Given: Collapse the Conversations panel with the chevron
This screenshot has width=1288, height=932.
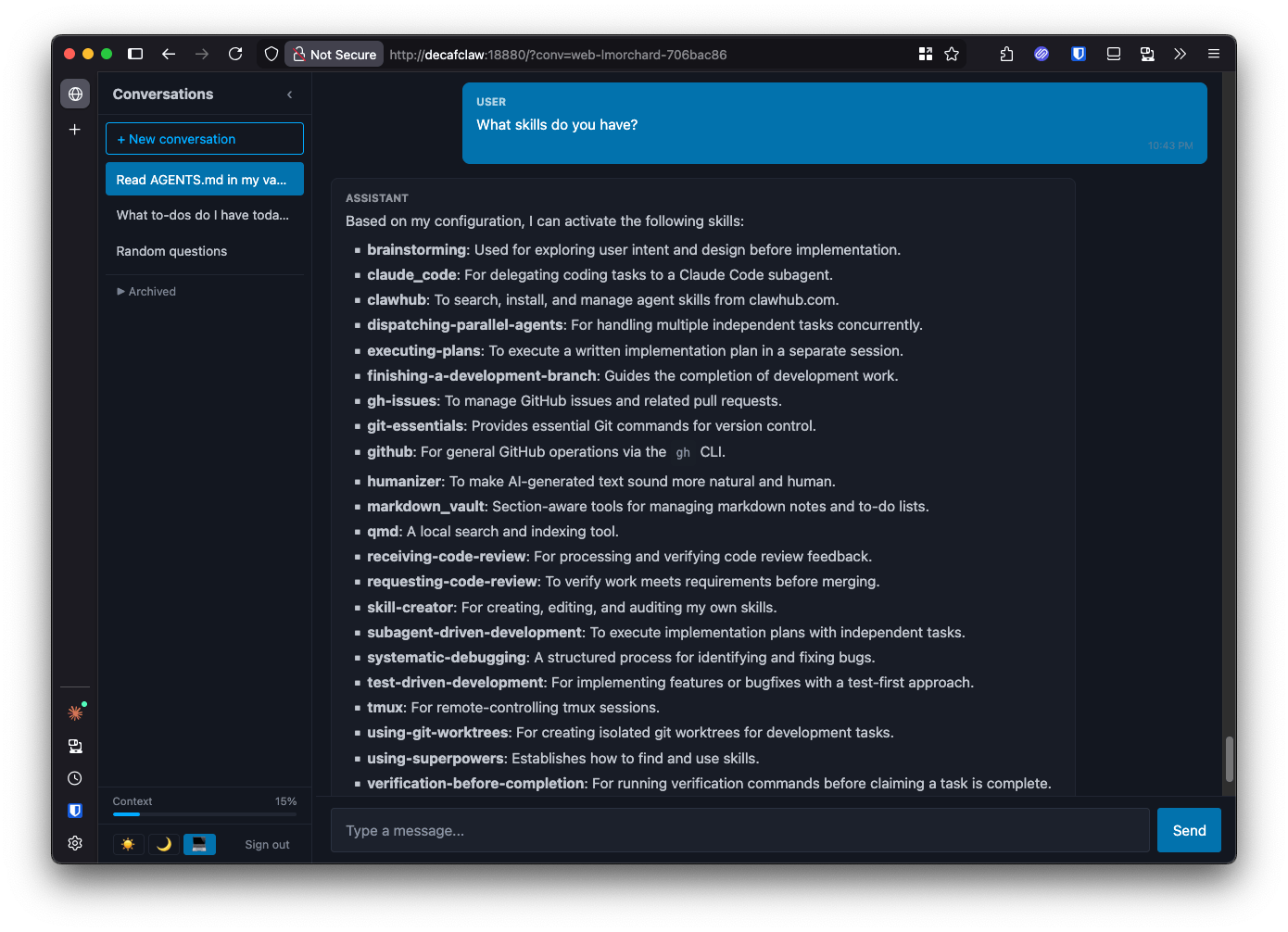Looking at the screenshot, I should (x=288, y=94).
